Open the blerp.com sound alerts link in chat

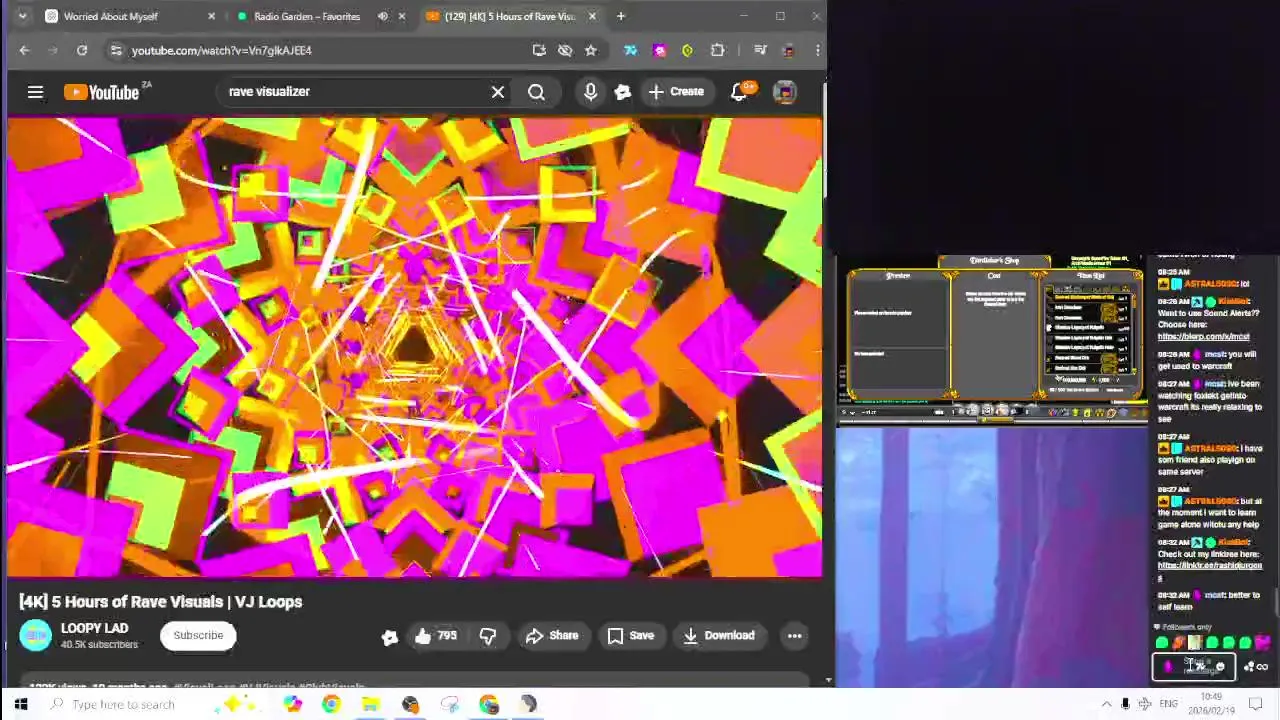click(1203, 337)
